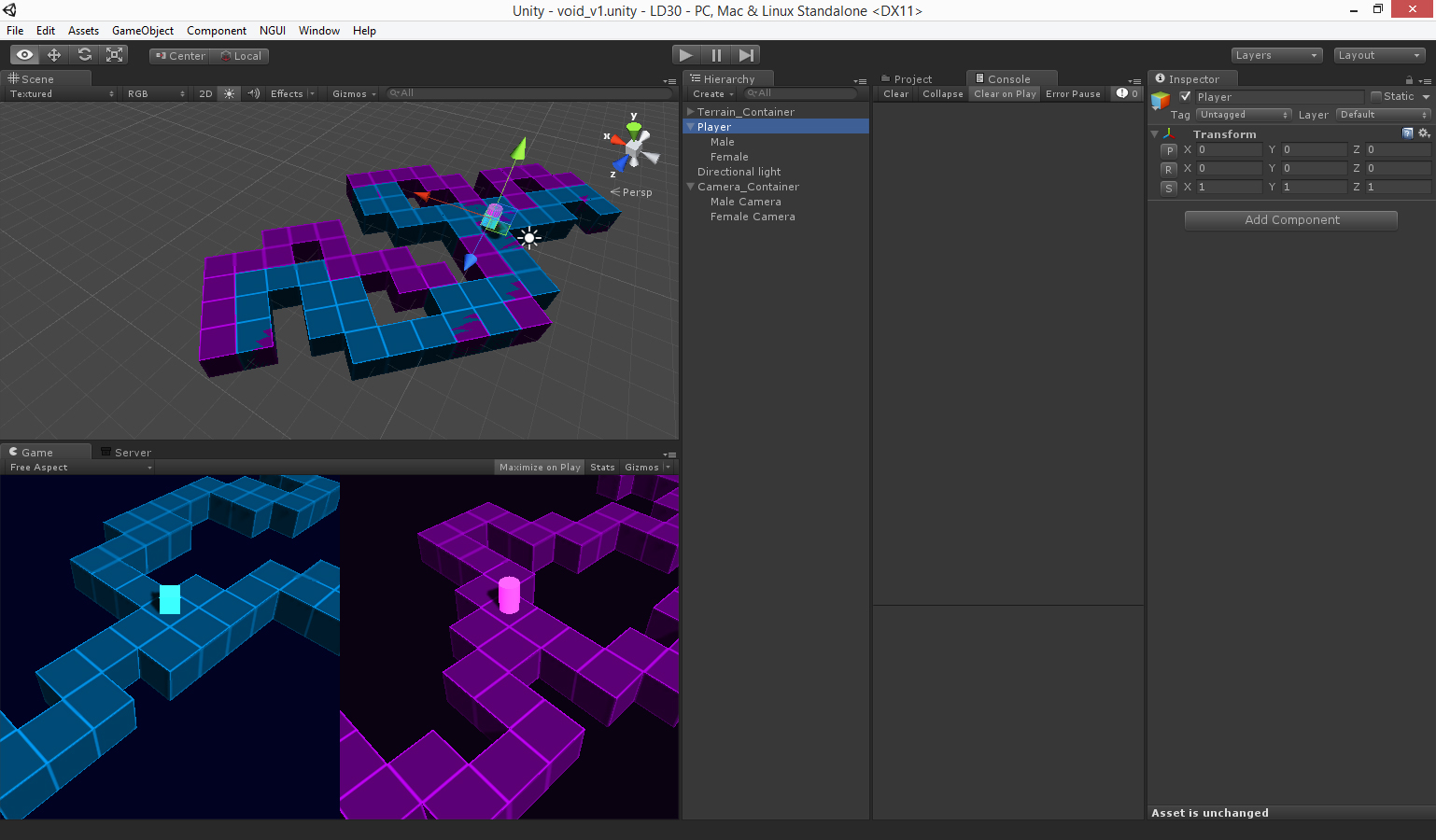Image resolution: width=1436 pixels, height=840 pixels.
Task: Expand Terrain_Container in Hierarchy
Action: [x=691, y=112]
